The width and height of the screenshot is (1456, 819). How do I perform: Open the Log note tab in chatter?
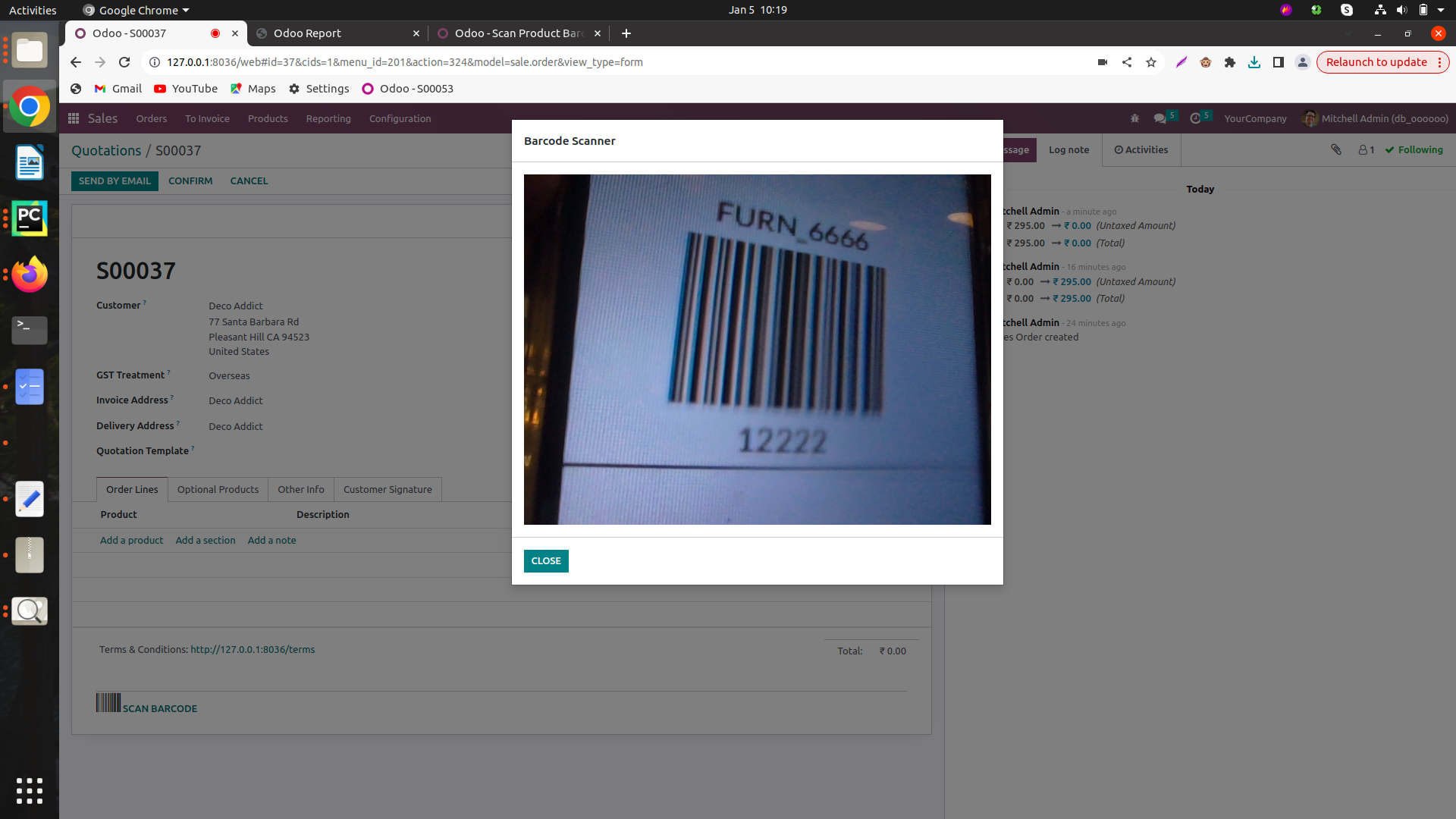[x=1068, y=150]
